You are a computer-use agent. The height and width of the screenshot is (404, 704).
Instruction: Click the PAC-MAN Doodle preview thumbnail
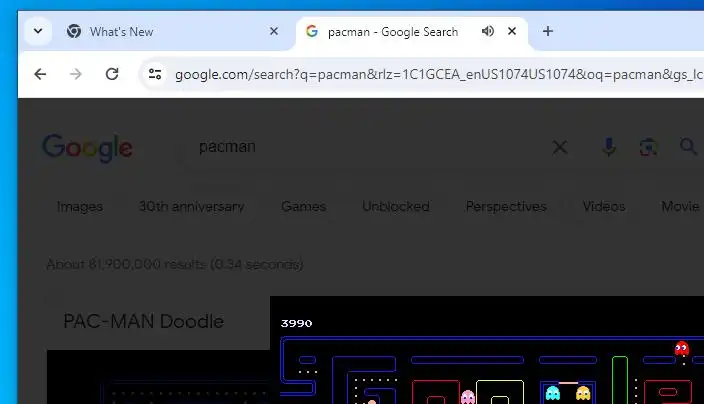click(x=158, y=377)
